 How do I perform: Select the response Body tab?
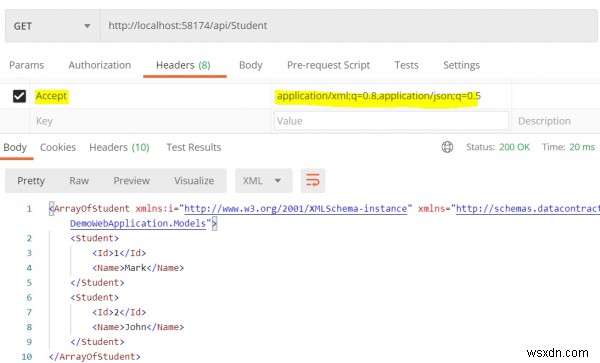(15, 147)
